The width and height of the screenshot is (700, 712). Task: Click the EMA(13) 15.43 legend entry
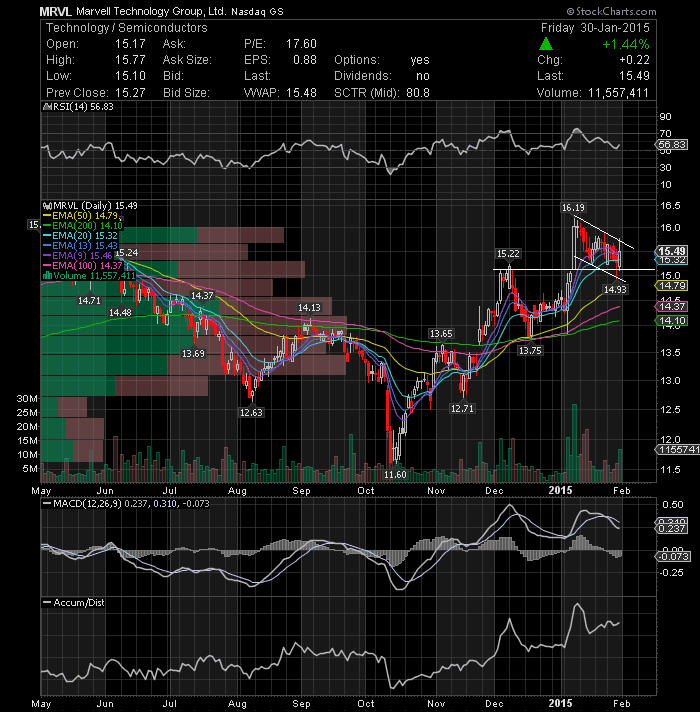tap(81, 246)
